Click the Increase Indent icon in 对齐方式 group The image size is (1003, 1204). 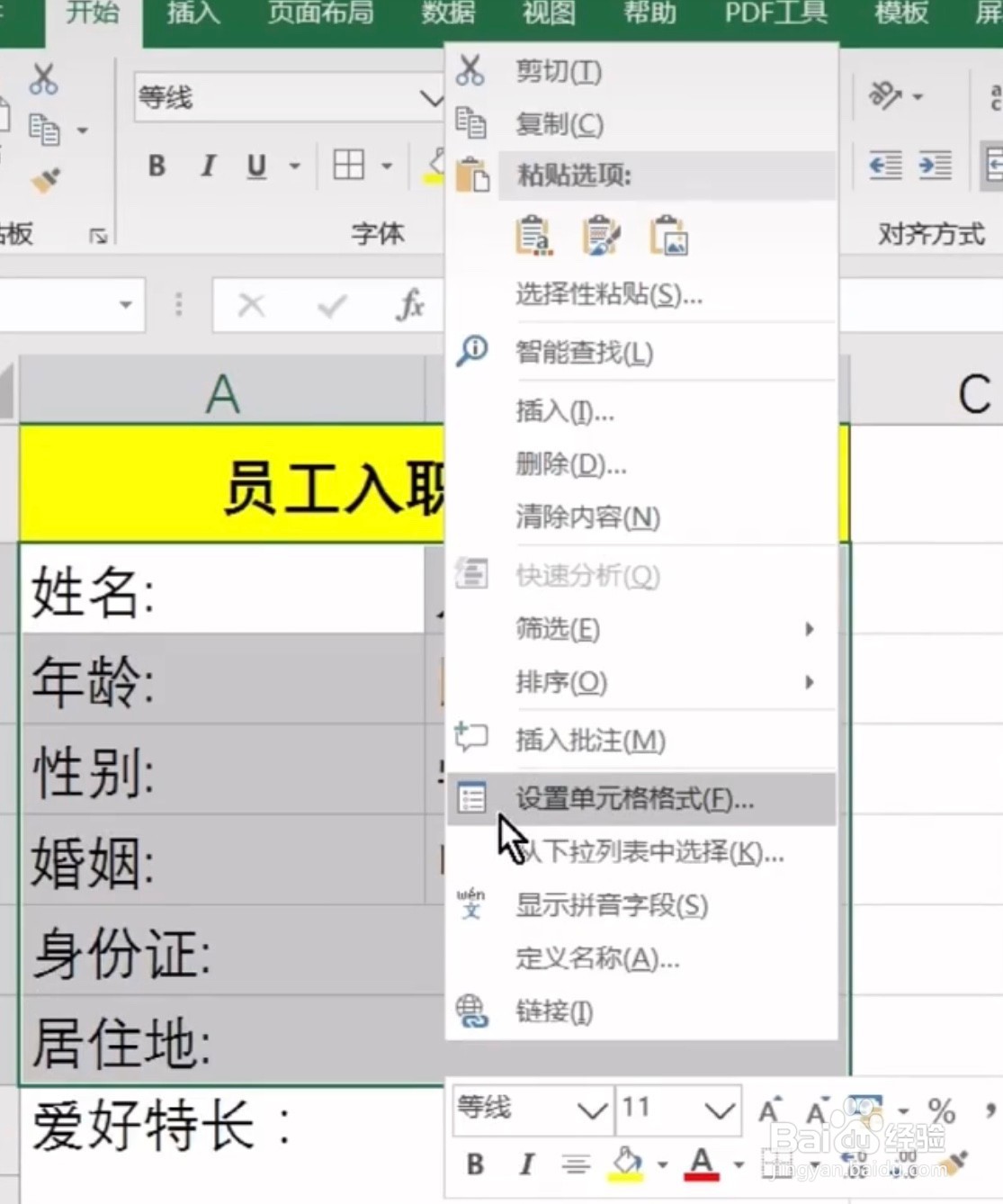[x=934, y=166]
